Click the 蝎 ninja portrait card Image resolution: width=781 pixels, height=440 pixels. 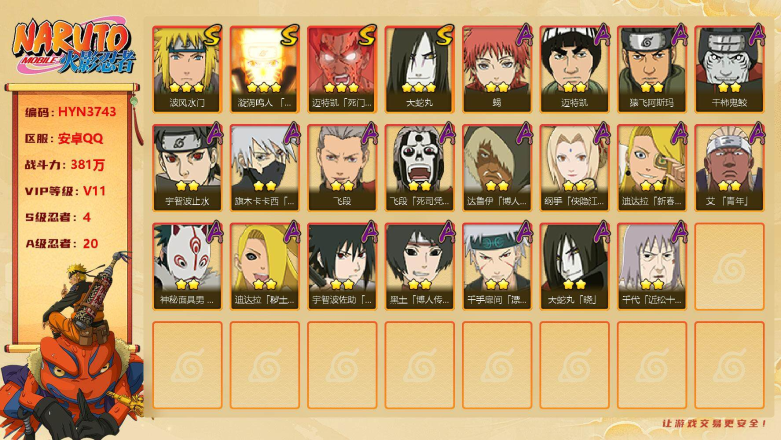(x=497, y=69)
